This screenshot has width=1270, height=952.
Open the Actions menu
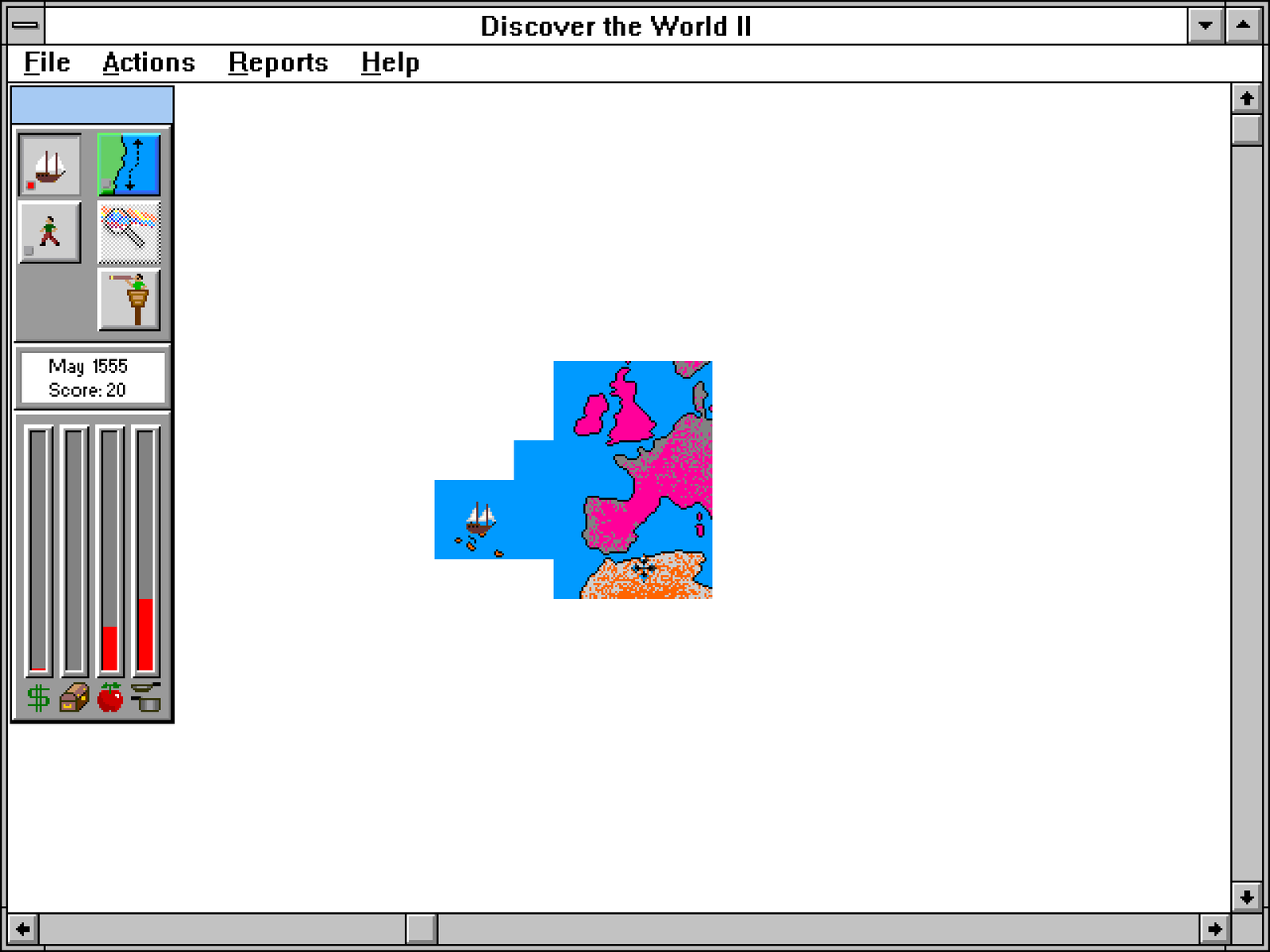148,63
